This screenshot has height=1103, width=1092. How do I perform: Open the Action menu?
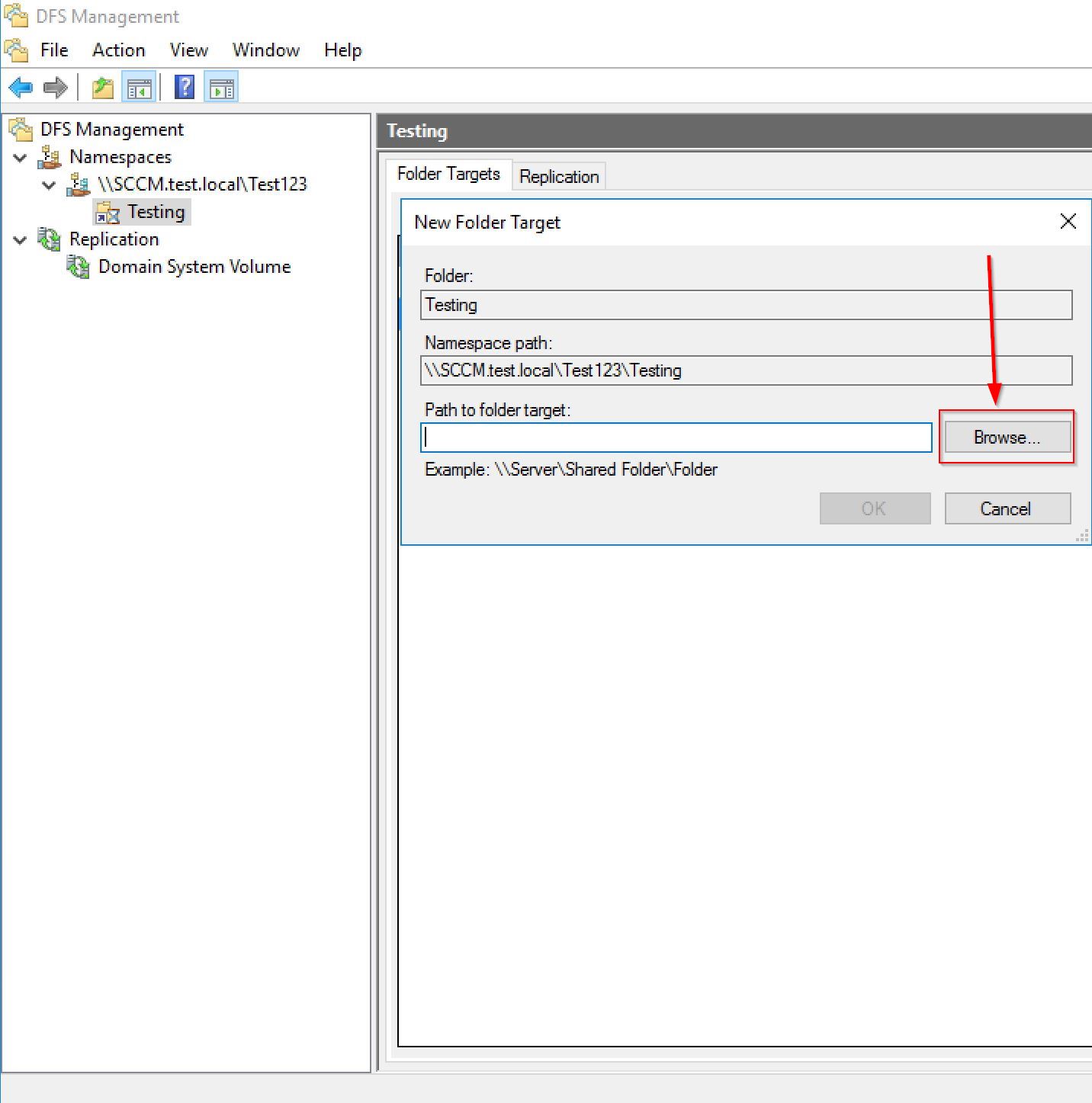pyautogui.click(x=118, y=50)
